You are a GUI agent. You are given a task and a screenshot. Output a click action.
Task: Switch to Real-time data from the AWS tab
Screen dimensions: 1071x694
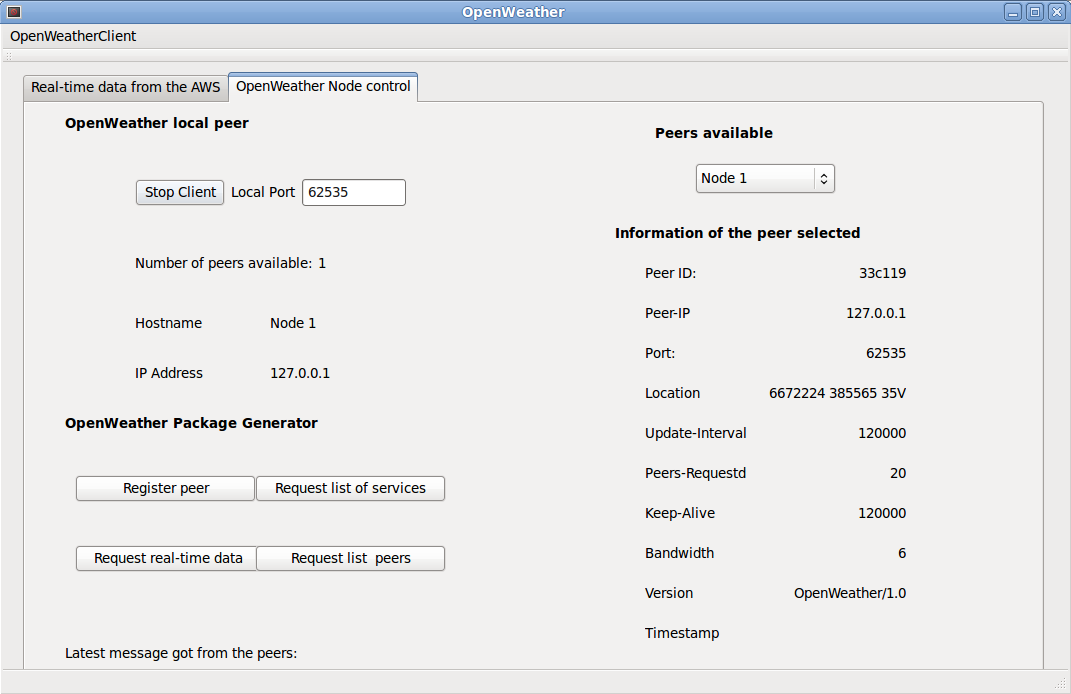[x=125, y=87]
